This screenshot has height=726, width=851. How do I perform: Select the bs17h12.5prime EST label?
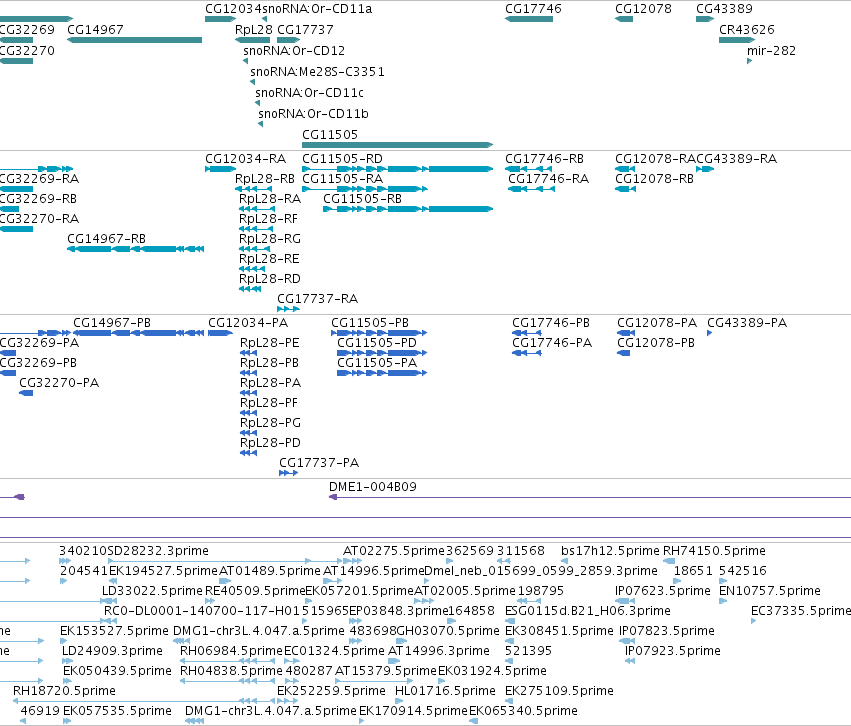point(611,551)
